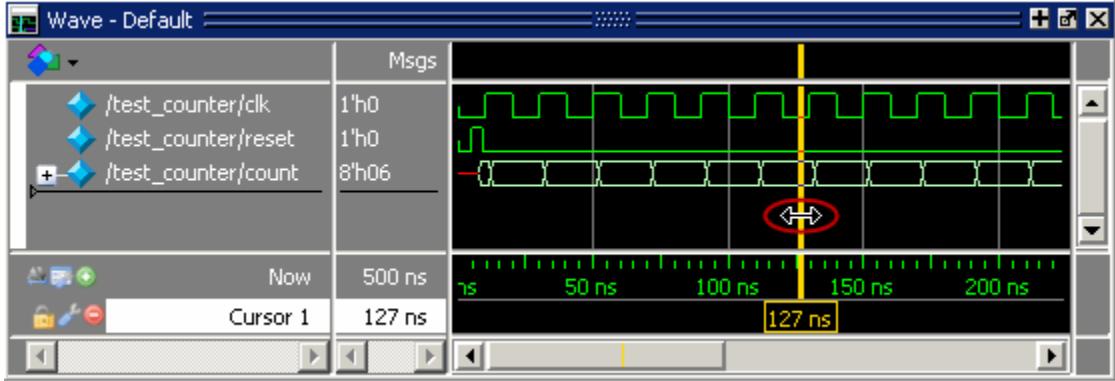The height and width of the screenshot is (381, 1115).
Task: Close the Wave - Default window
Action: 1097,19
